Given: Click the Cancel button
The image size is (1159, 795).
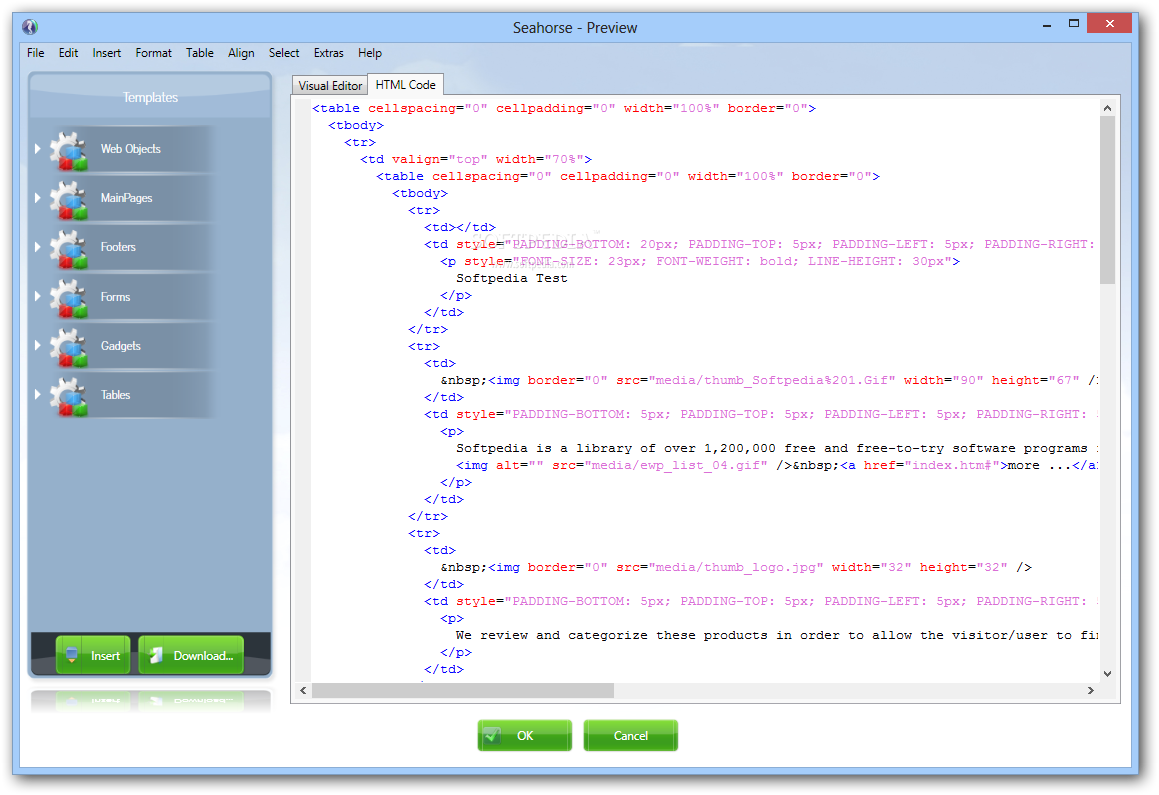Looking at the screenshot, I should tap(631, 736).
